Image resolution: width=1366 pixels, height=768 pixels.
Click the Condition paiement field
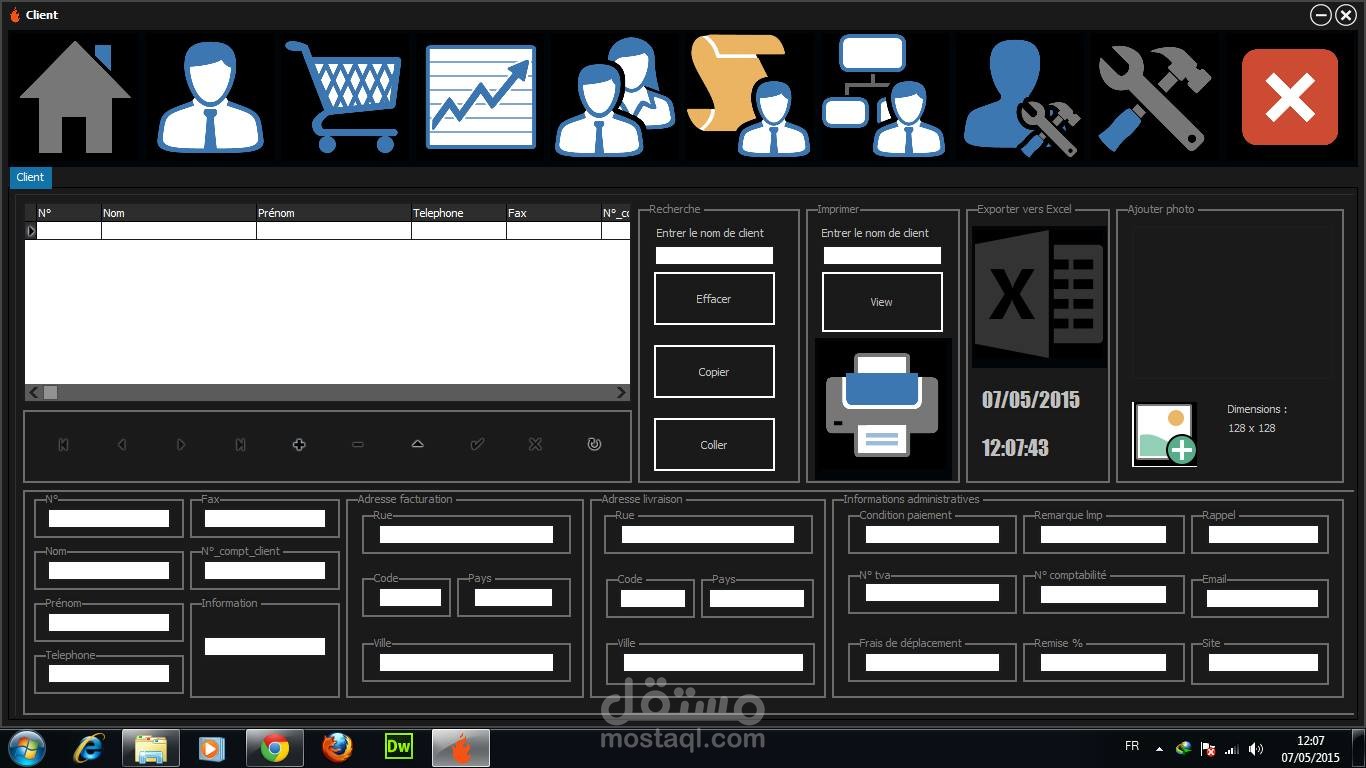[932, 535]
